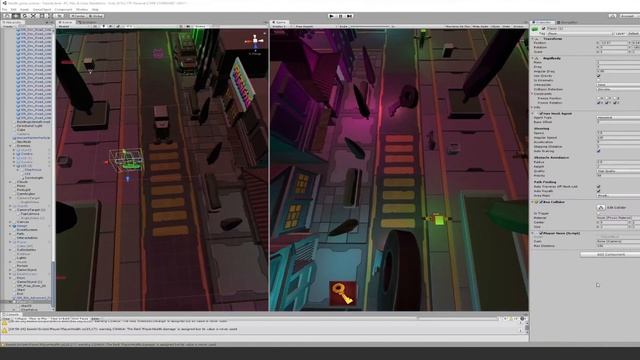Viewport: 640px width, 360px height.
Task: Toggle the Auto Repath checkbox
Action: (x=599, y=191)
